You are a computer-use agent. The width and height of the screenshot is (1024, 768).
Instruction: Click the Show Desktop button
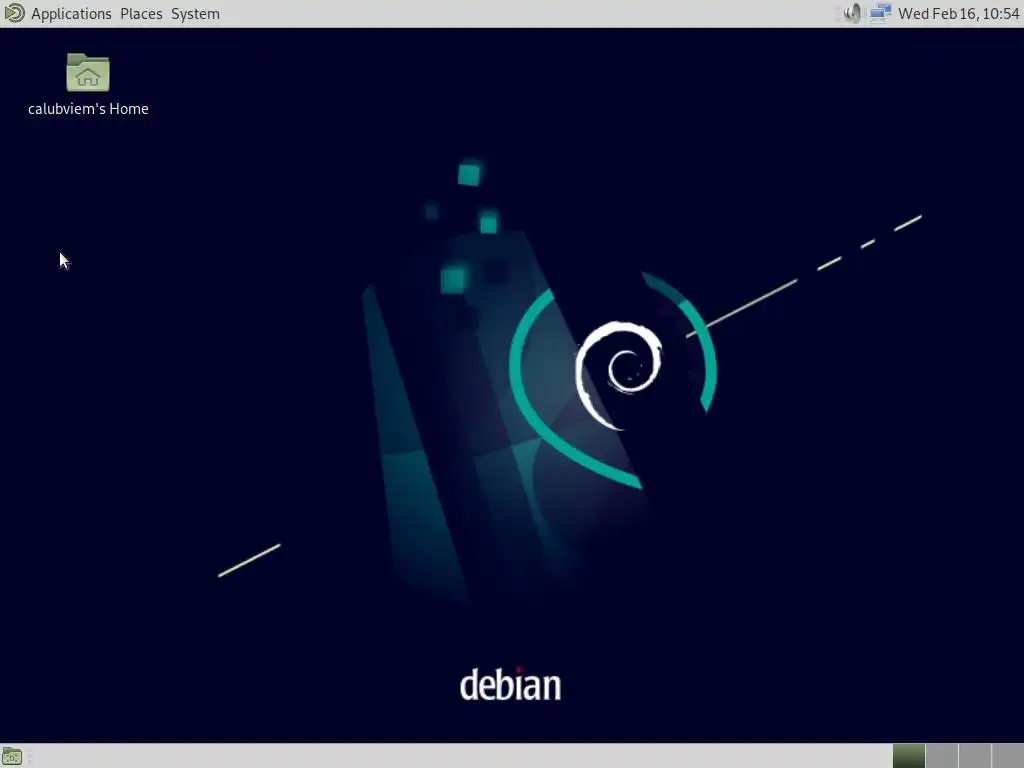[12, 756]
